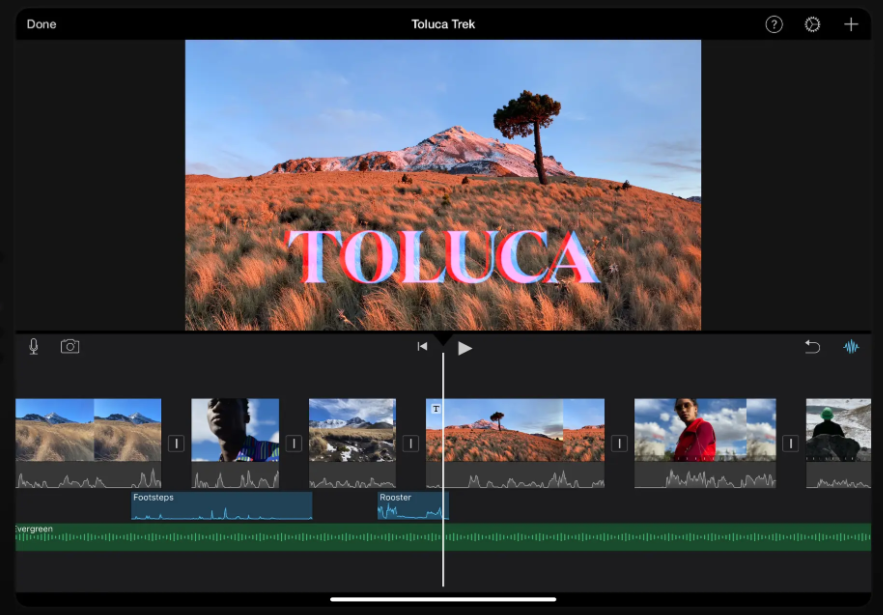Viewport: 883px width, 615px height.
Task: Tap the Toluca Trek project title
Action: click(442, 24)
